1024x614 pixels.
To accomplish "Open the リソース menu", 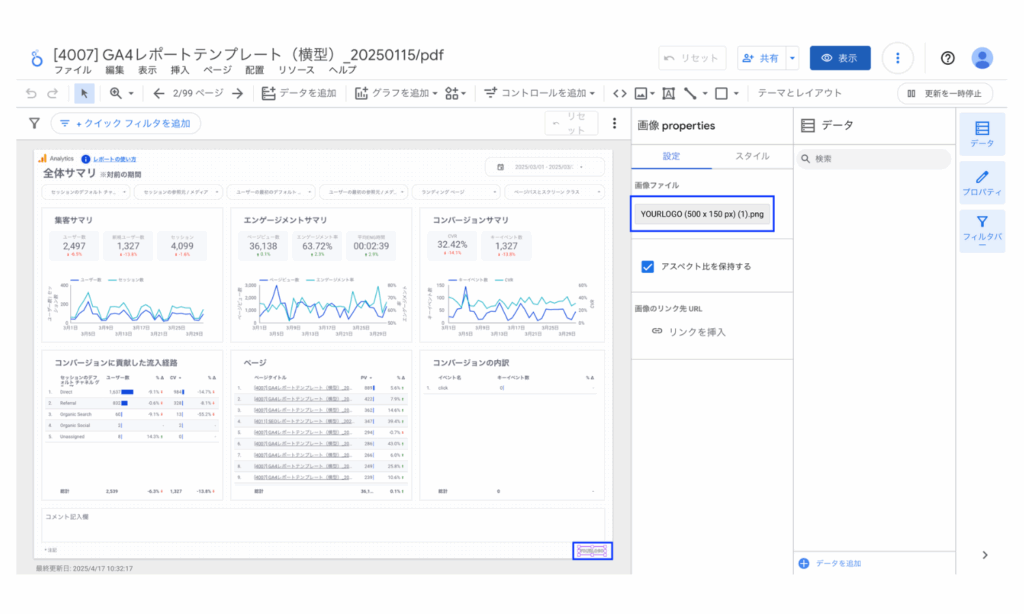I will pyautogui.click(x=296, y=70).
